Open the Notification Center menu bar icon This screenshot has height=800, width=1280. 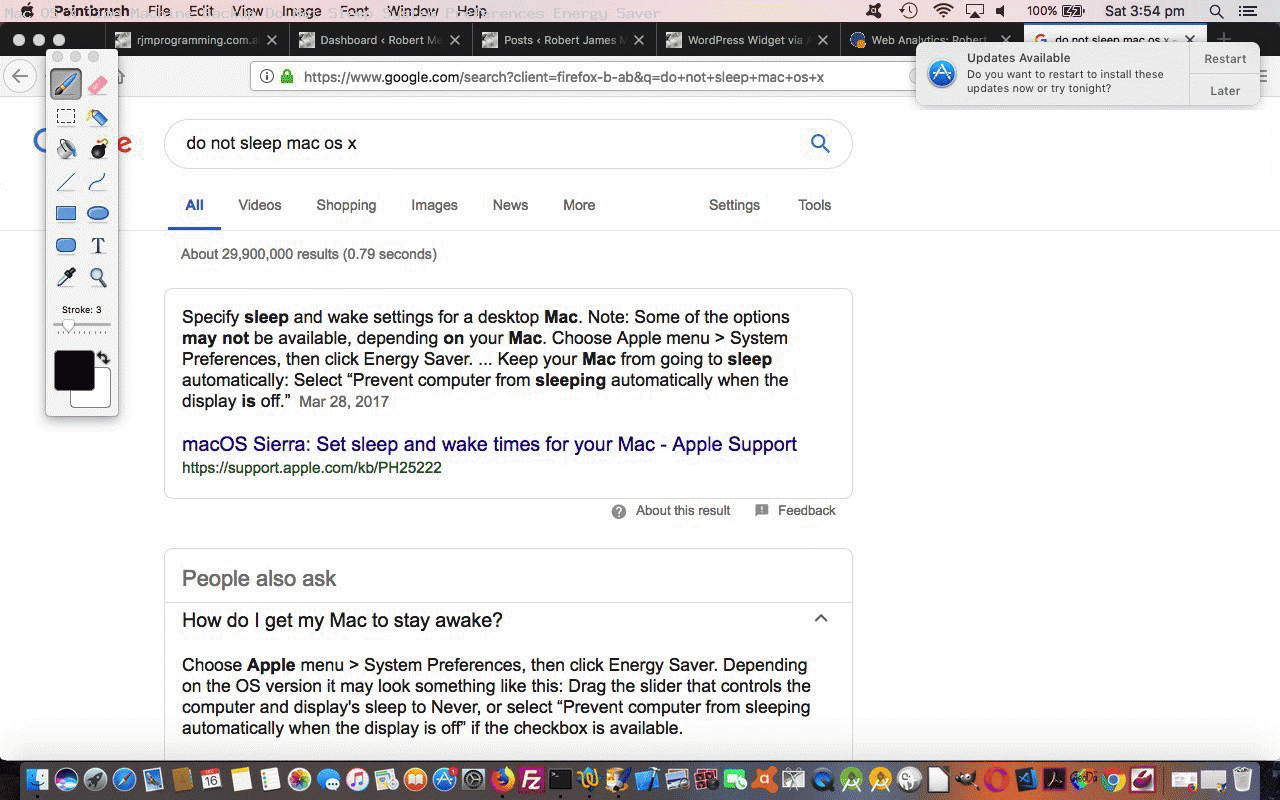coord(1247,11)
